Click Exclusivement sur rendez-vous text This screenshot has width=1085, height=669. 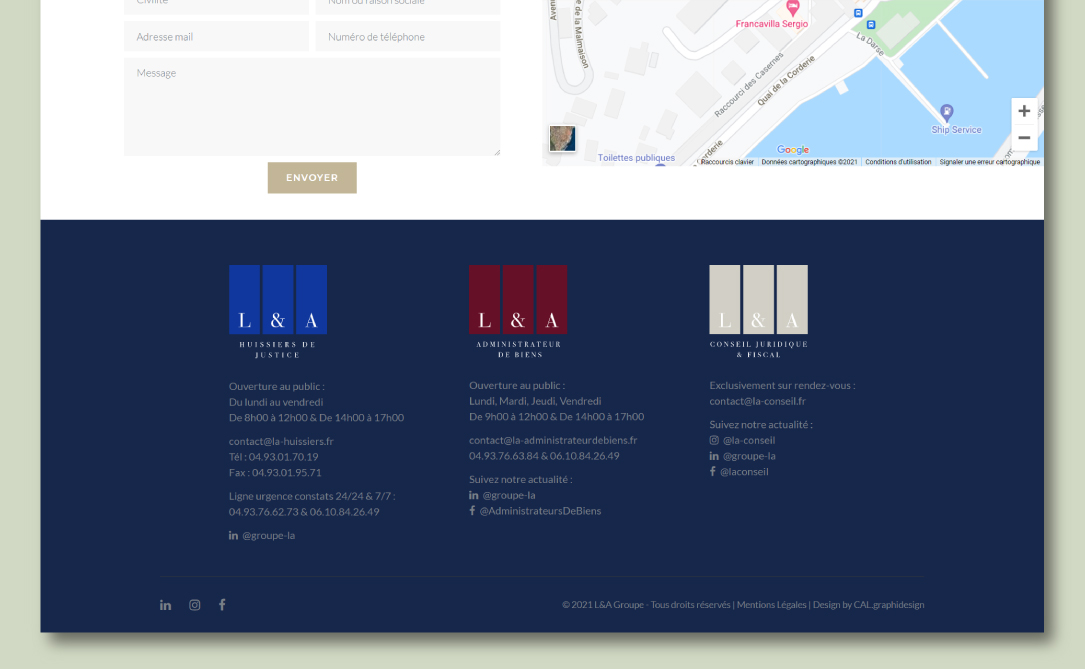point(782,385)
